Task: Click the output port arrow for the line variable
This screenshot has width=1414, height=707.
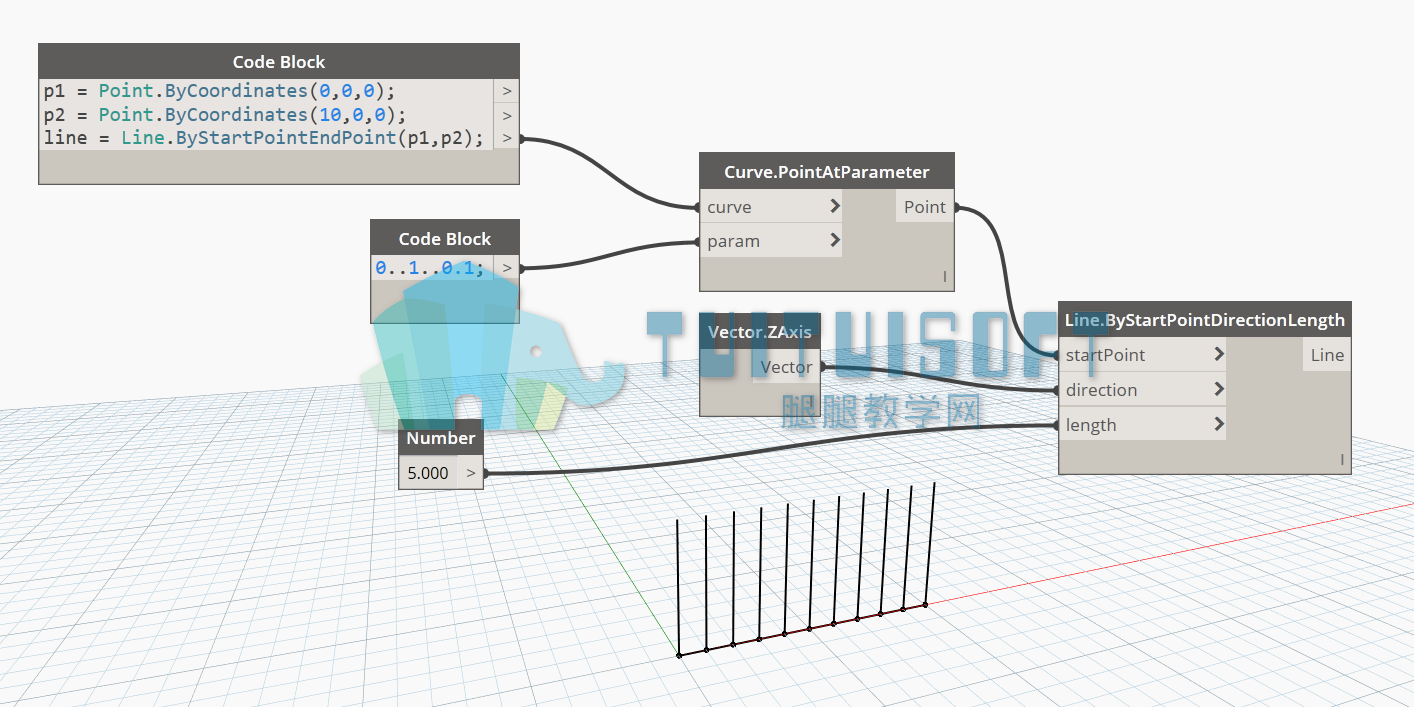Action: pos(507,138)
